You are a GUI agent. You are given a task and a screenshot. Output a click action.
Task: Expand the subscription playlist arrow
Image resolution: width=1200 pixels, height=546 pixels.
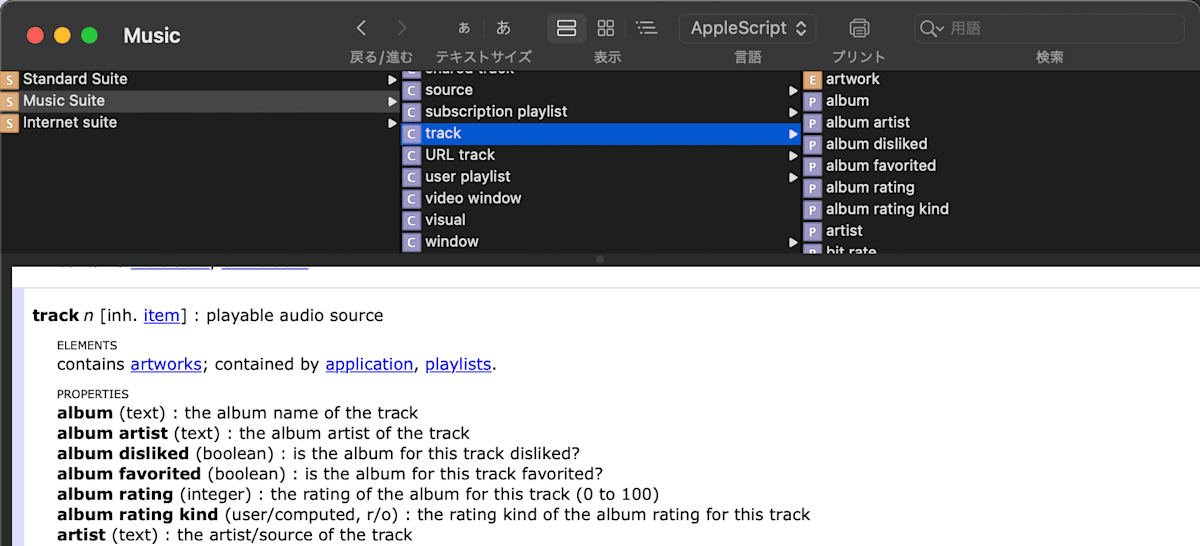pos(793,112)
